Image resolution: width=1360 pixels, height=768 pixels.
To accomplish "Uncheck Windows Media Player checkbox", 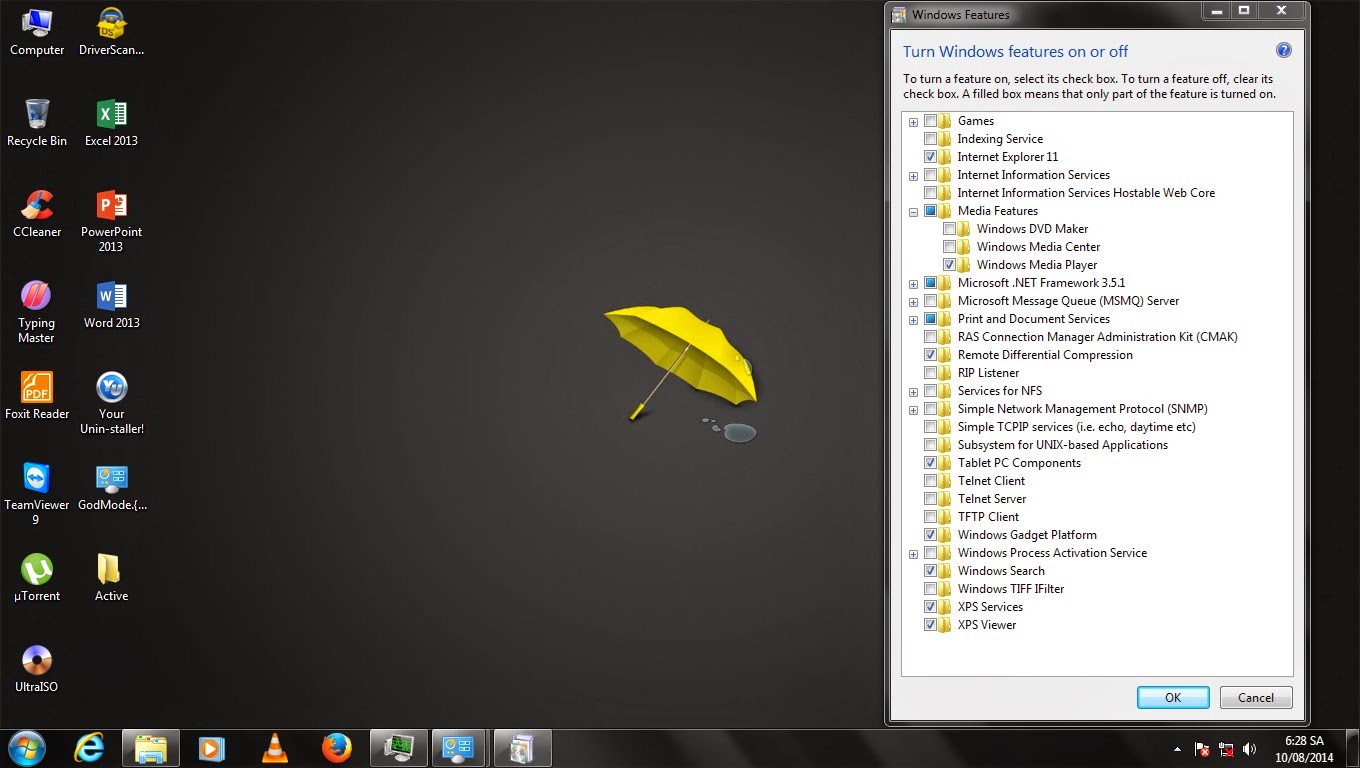I will coord(950,265).
